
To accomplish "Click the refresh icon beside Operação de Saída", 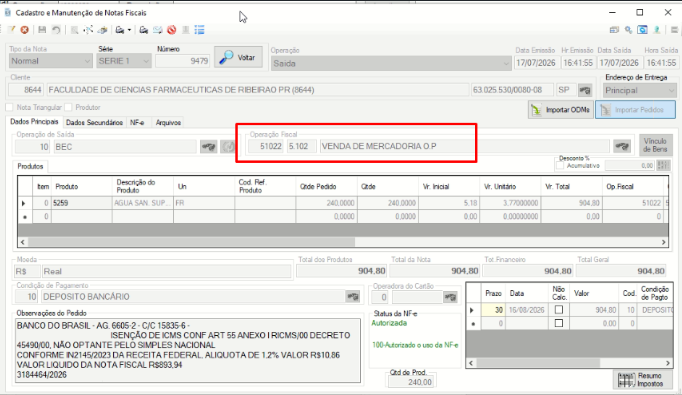I will [x=227, y=147].
